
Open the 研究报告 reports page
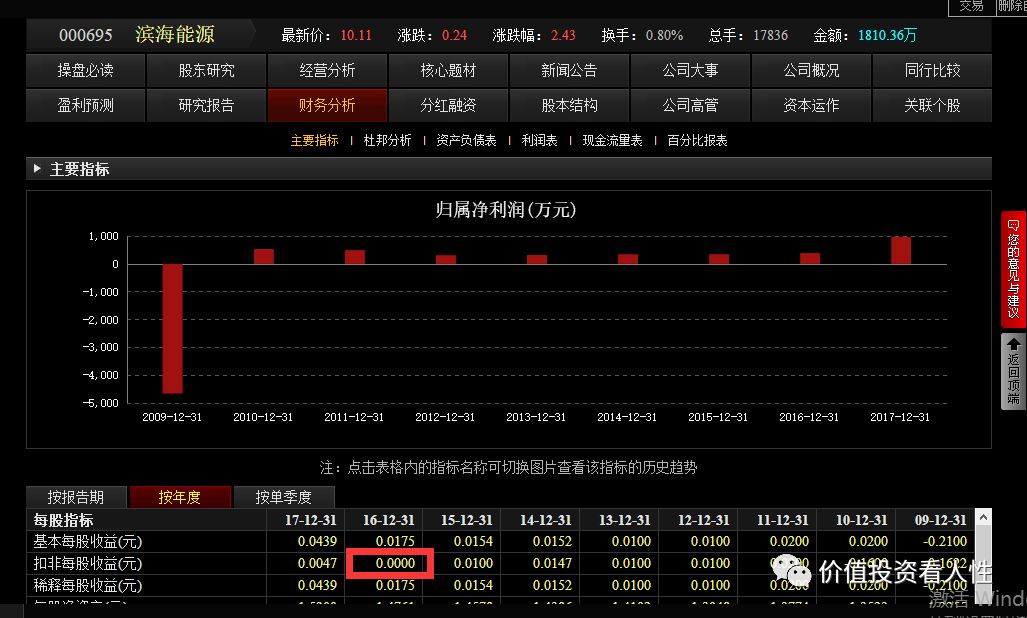(x=206, y=105)
